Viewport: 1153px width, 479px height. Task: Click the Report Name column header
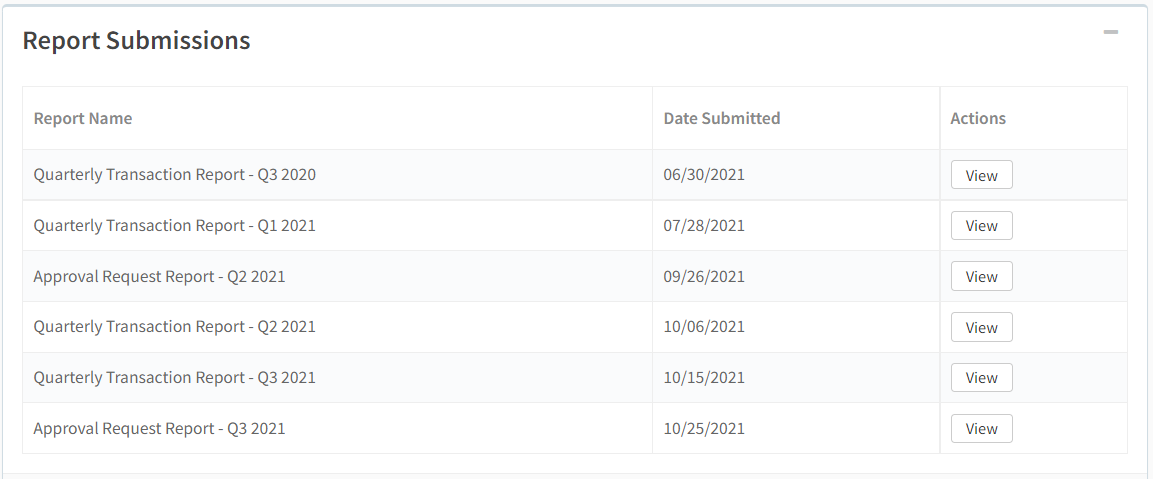[83, 118]
